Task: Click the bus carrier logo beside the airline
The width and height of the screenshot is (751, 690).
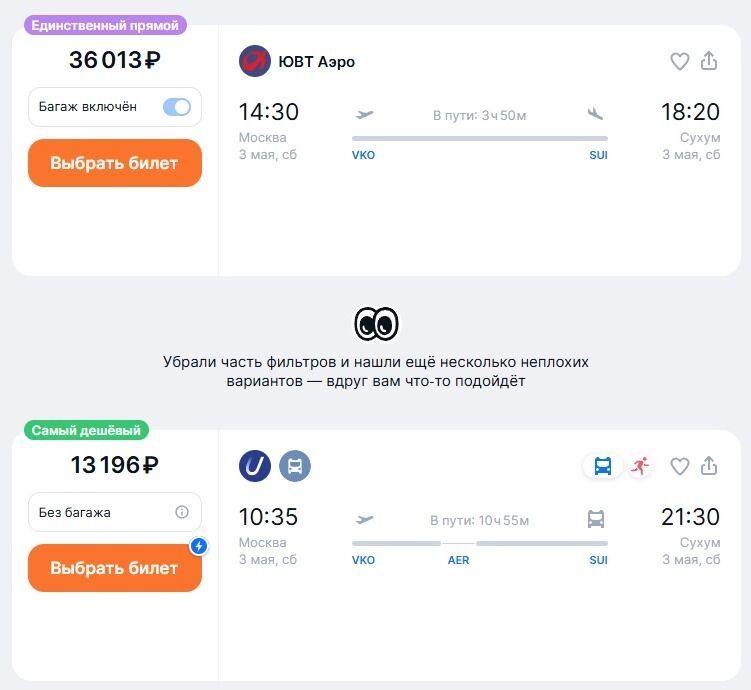Action: tap(295, 466)
